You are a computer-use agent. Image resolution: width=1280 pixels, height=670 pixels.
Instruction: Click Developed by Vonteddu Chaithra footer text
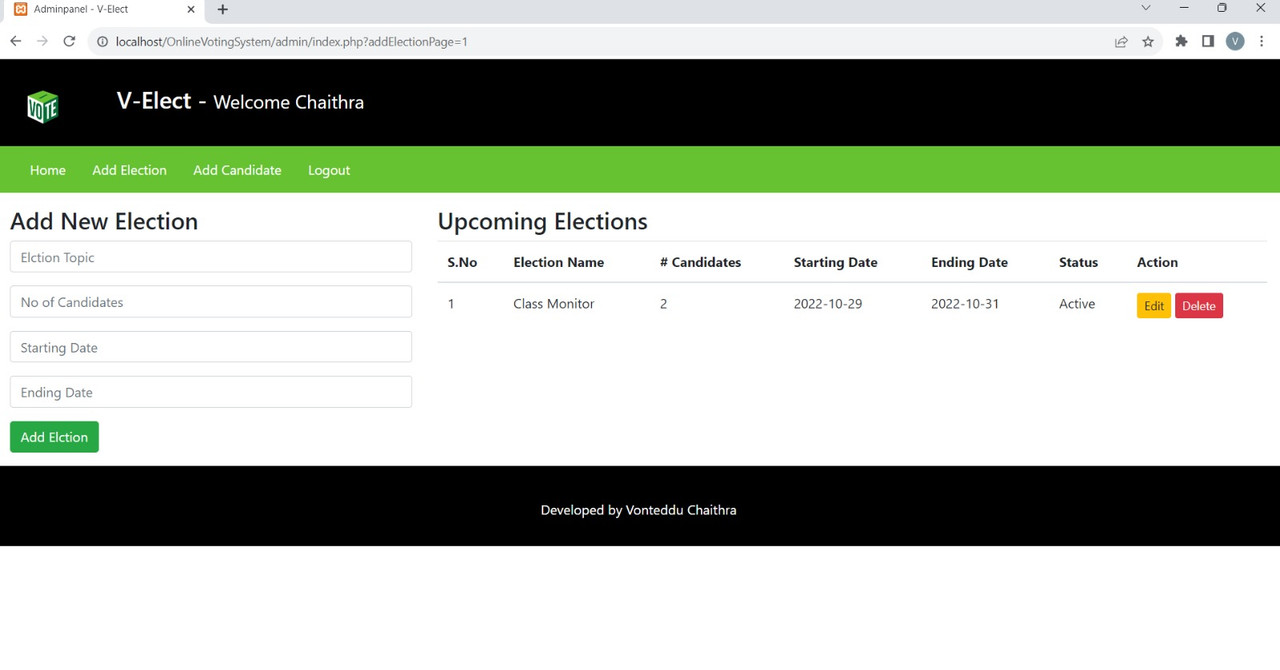pyautogui.click(x=638, y=510)
